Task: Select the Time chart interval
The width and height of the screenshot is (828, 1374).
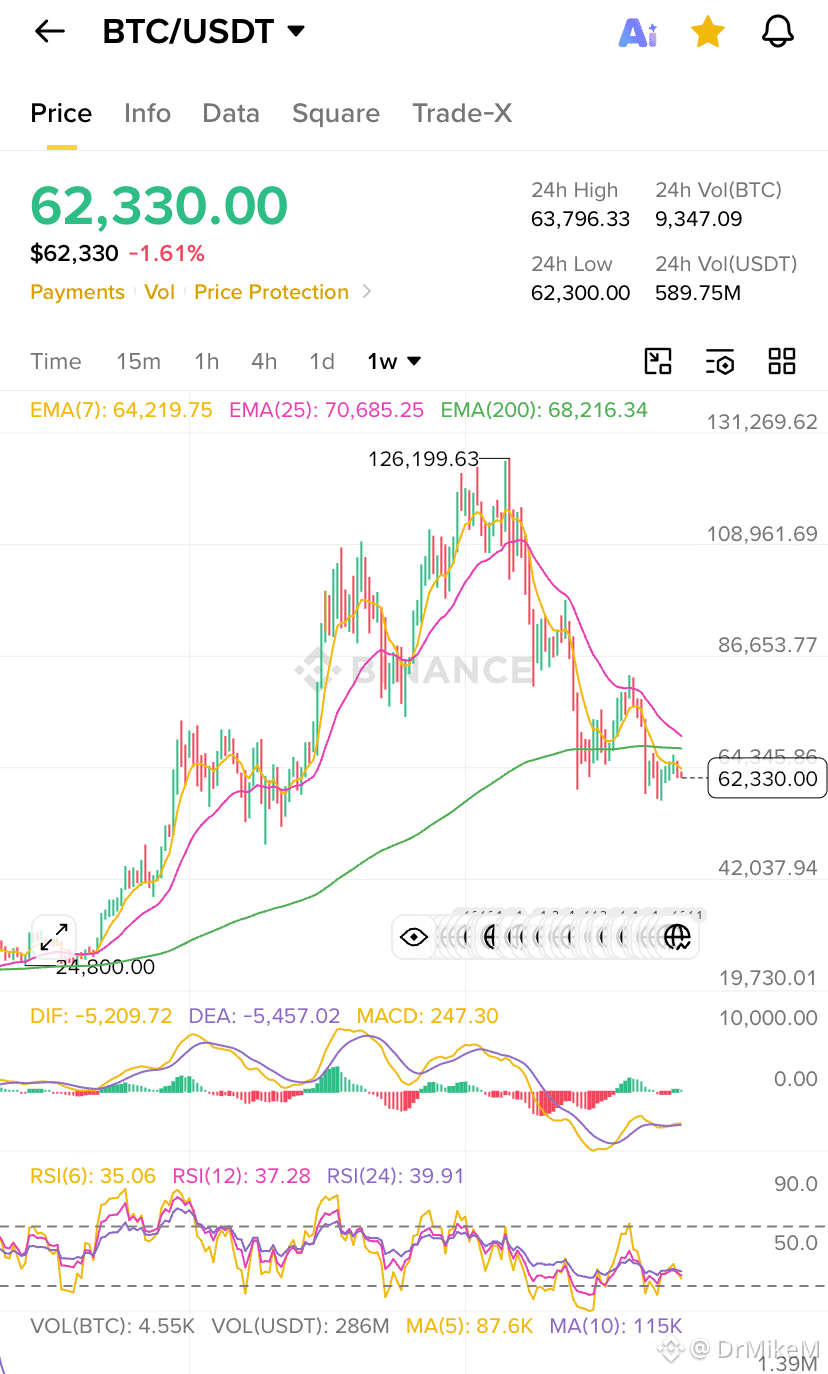Action: click(56, 362)
